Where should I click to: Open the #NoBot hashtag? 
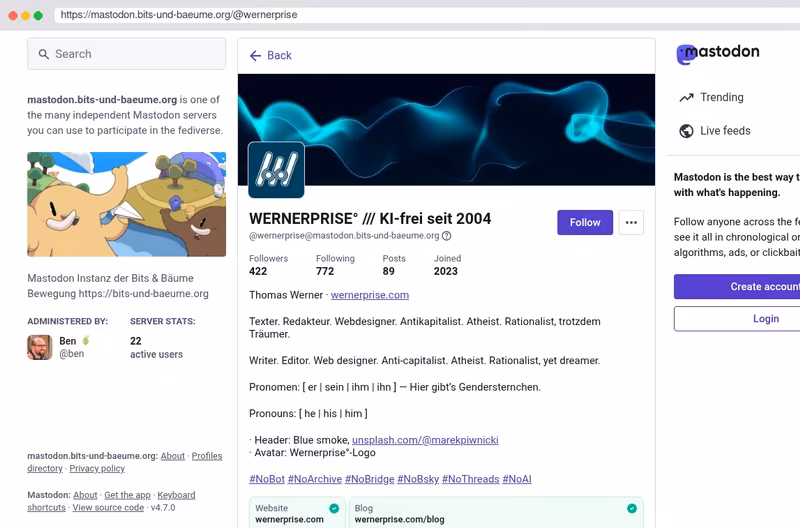(x=267, y=479)
